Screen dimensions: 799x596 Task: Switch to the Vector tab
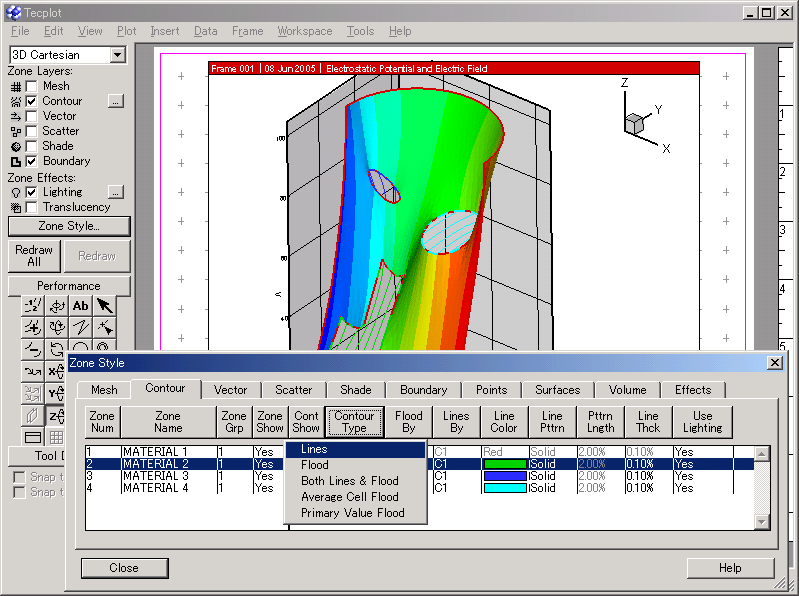tap(230, 390)
